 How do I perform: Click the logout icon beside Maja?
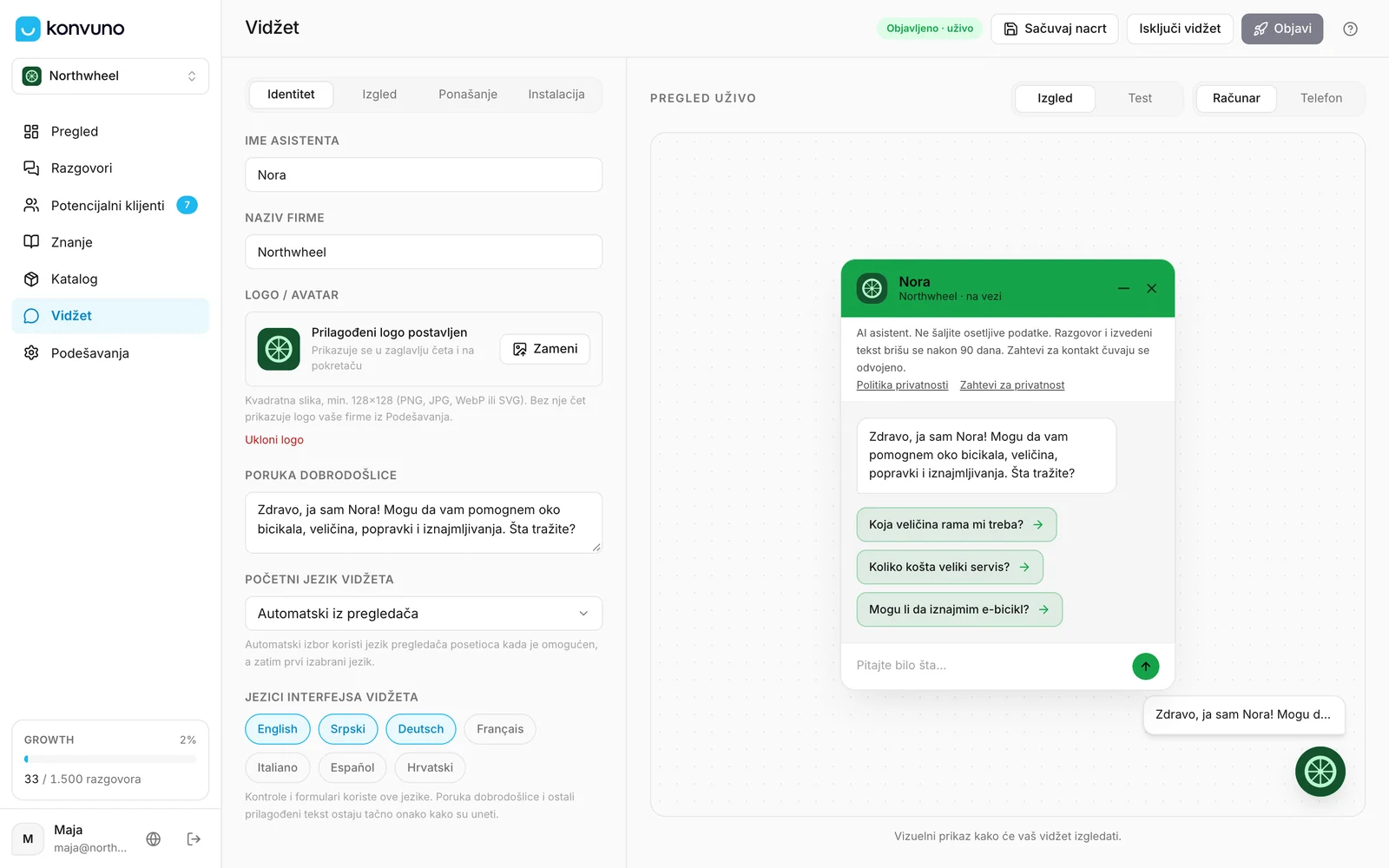click(194, 839)
